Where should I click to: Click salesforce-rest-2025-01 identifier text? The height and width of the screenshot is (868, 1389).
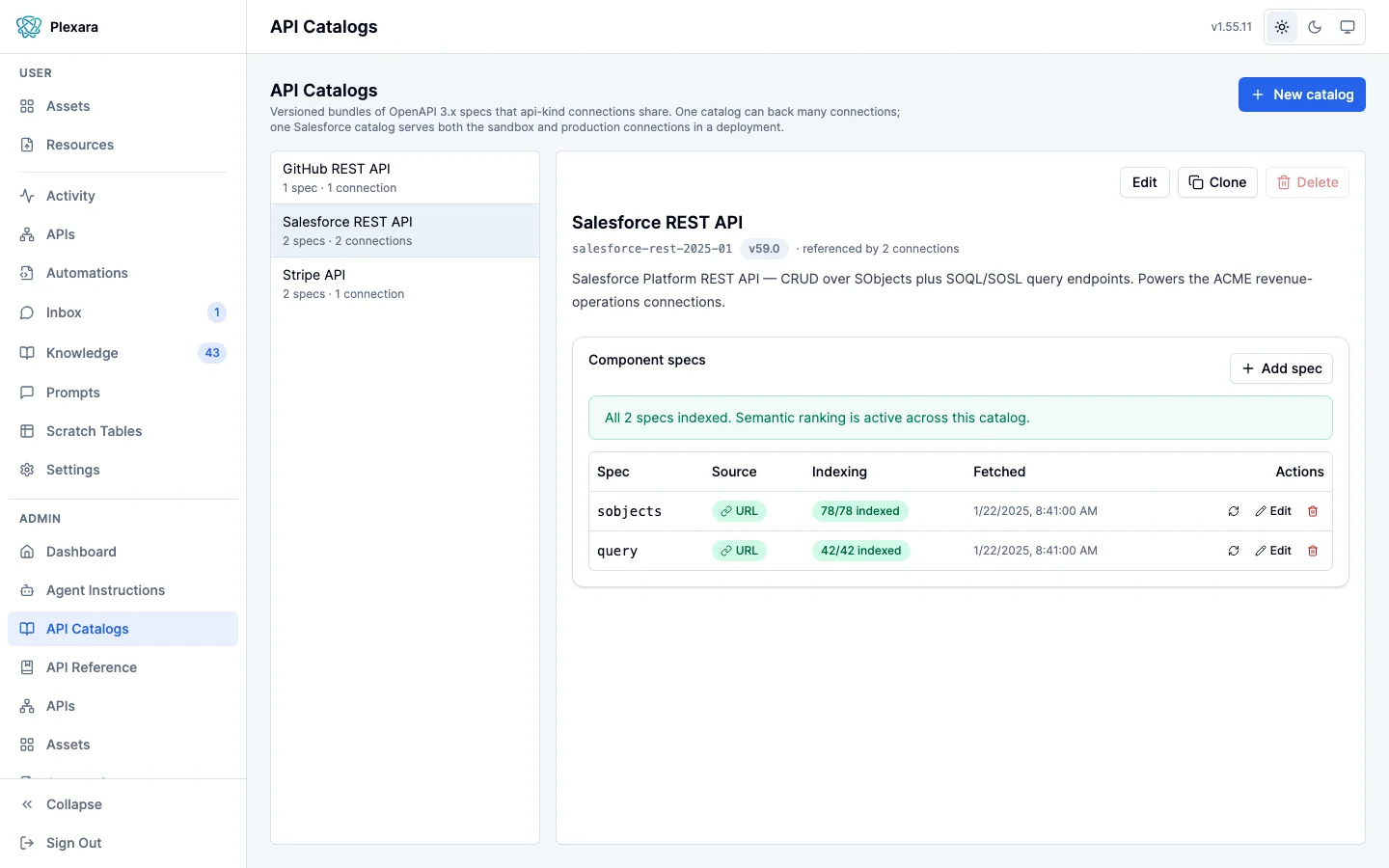pos(652,249)
